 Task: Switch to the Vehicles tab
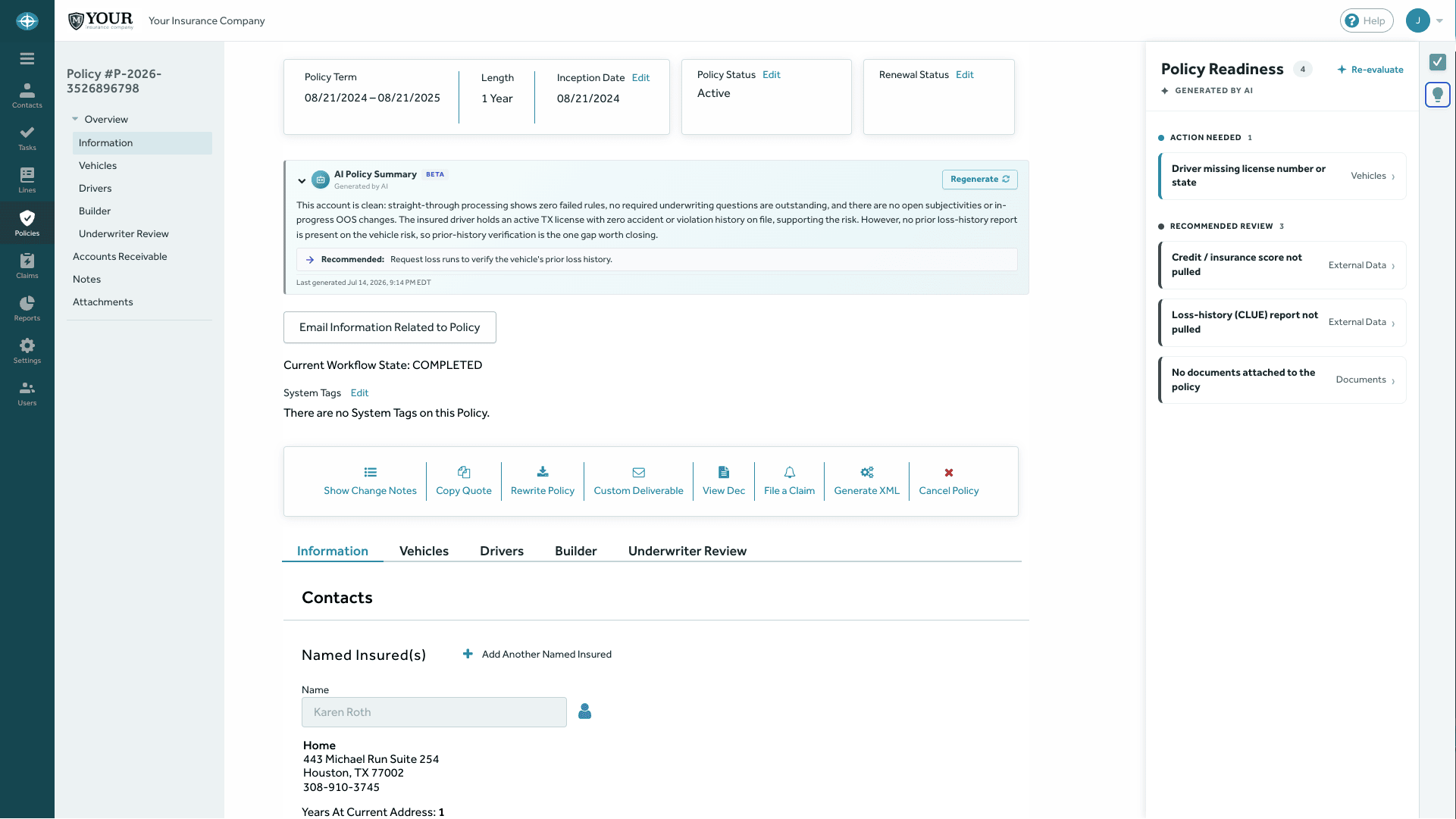(x=424, y=551)
